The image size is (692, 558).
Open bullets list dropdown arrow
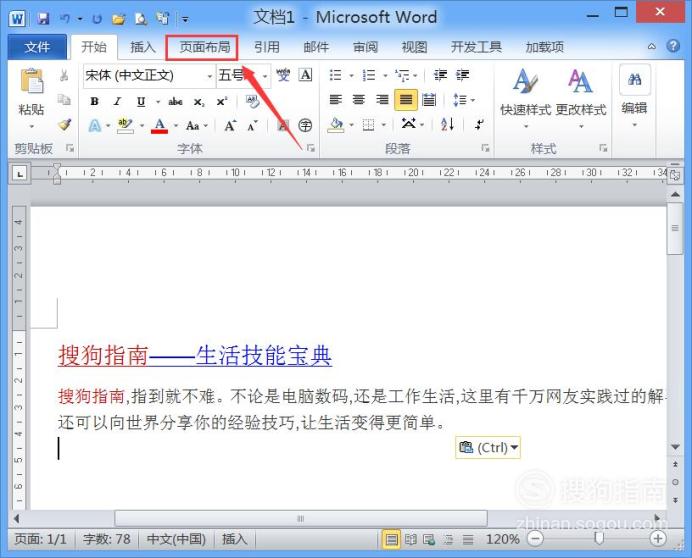[x=352, y=76]
